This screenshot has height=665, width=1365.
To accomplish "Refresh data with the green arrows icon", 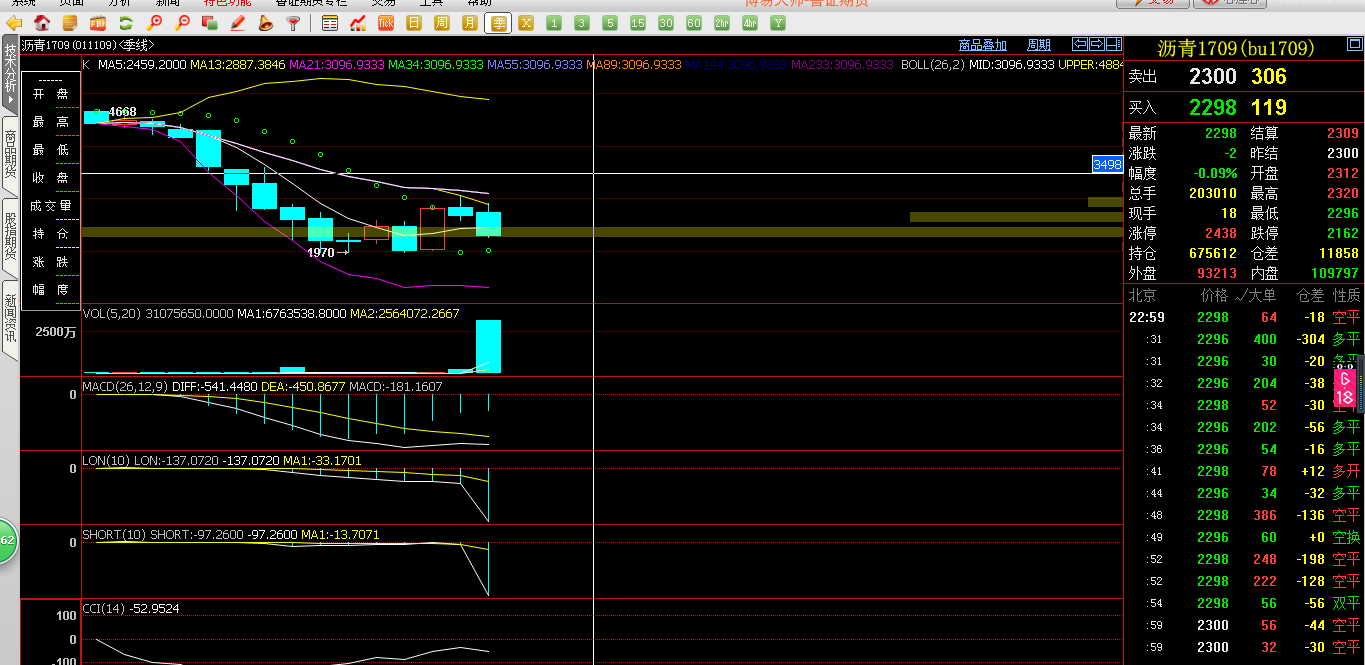I will (x=126, y=22).
